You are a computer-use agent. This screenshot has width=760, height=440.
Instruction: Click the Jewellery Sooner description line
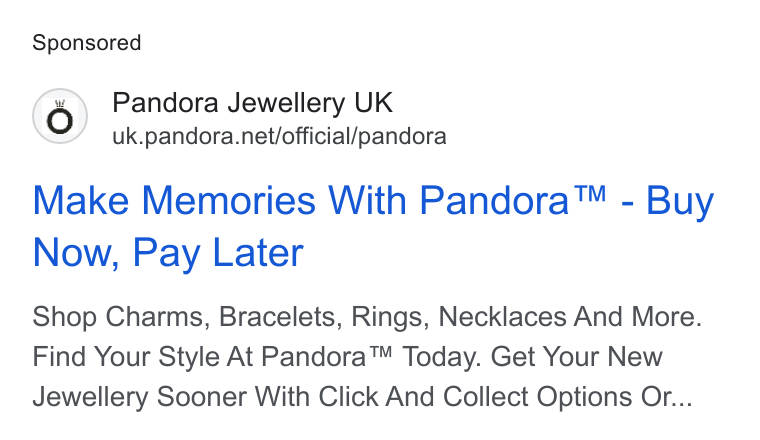coord(362,397)
